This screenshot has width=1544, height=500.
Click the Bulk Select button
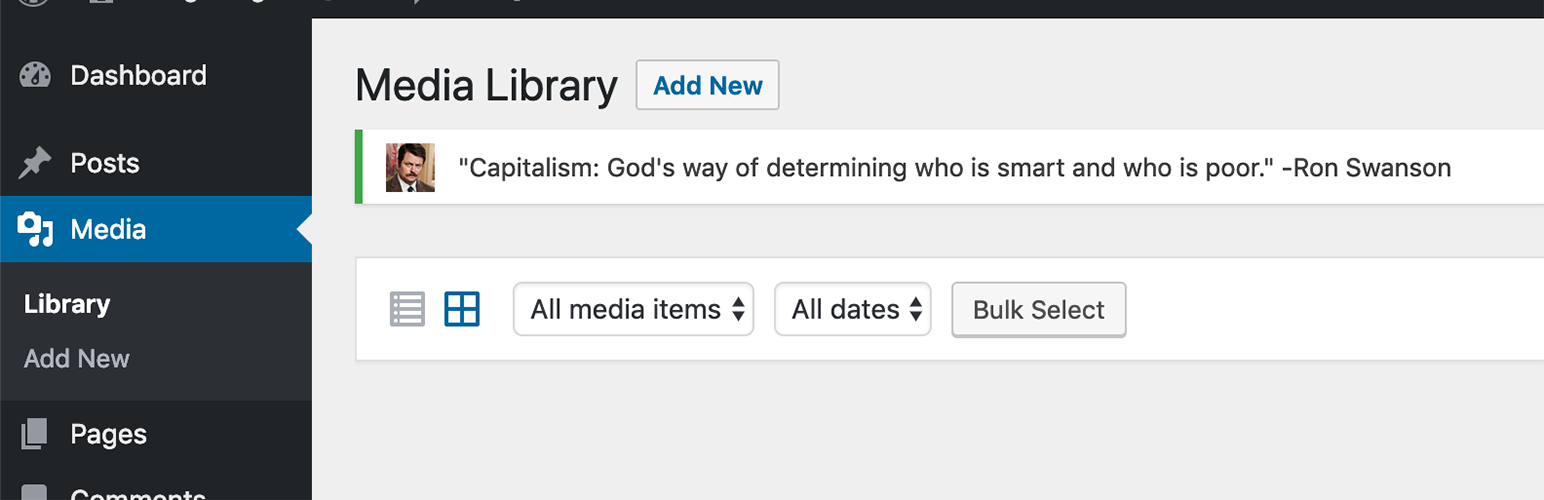[1039, 310]
